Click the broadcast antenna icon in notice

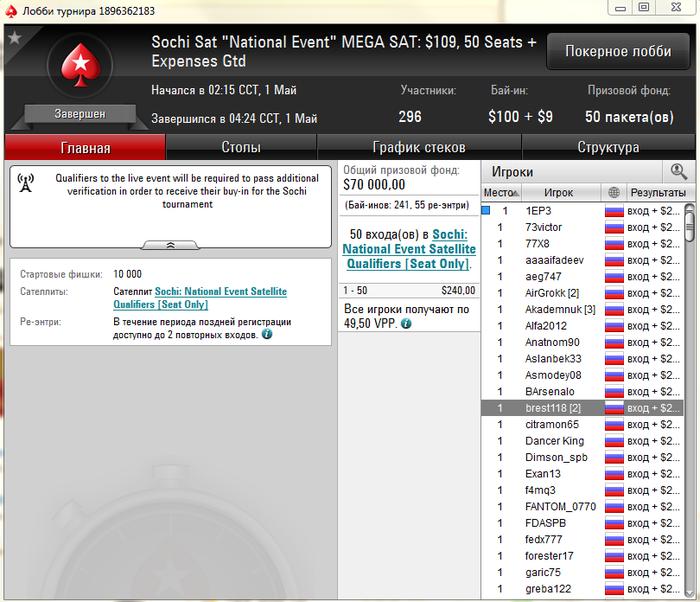point(25,183)
